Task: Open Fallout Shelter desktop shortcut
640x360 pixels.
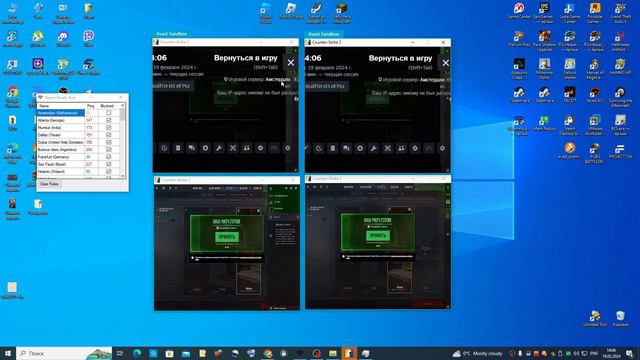Action: pyautogui.click(x=570, y=69)
